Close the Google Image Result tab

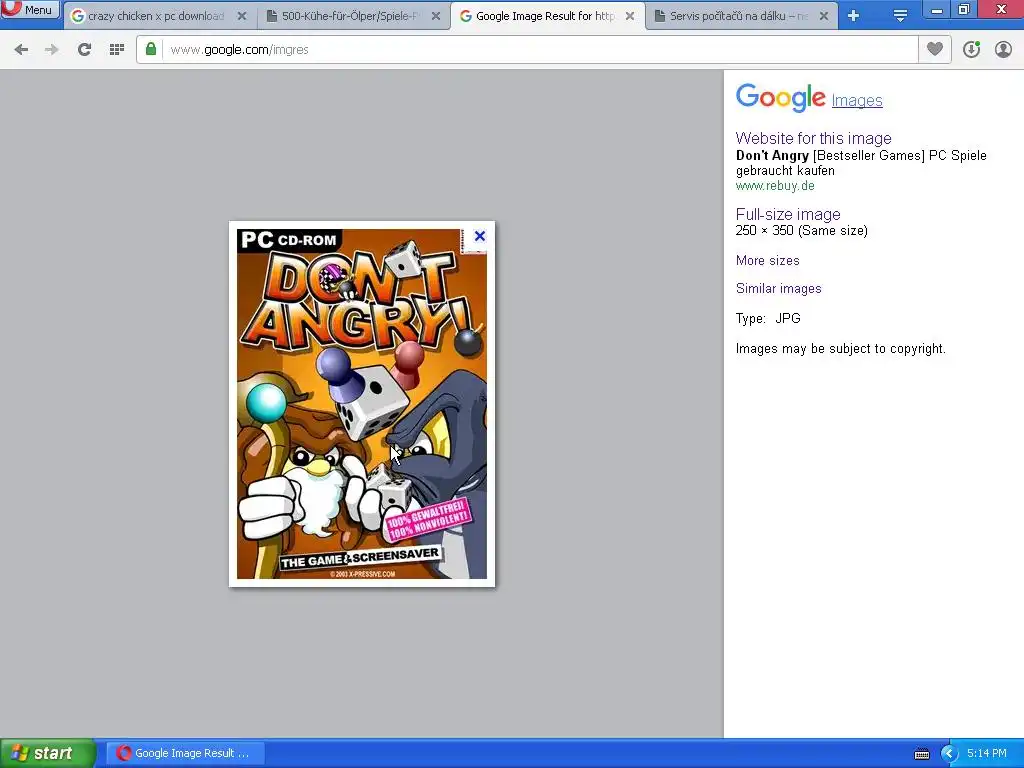click(x=630, y=16)
